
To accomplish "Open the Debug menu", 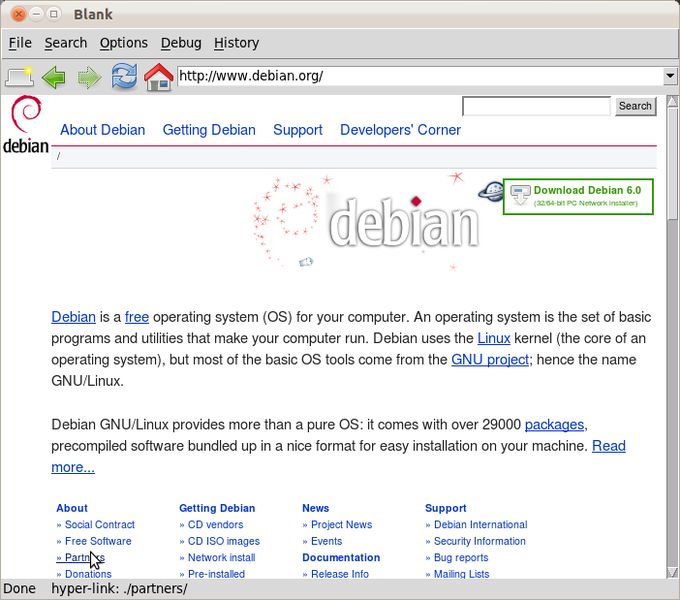I will [x=181, y=43].
